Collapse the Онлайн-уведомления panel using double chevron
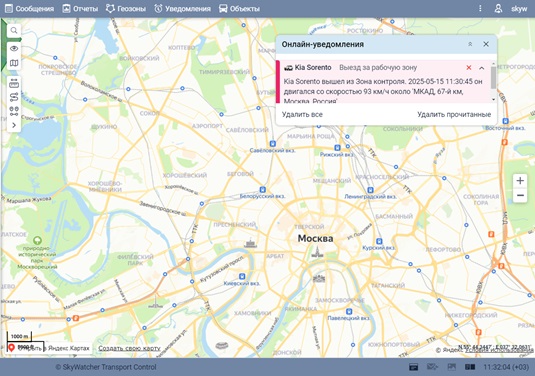The width and height of the screenshot is (535, 376). 470,44
